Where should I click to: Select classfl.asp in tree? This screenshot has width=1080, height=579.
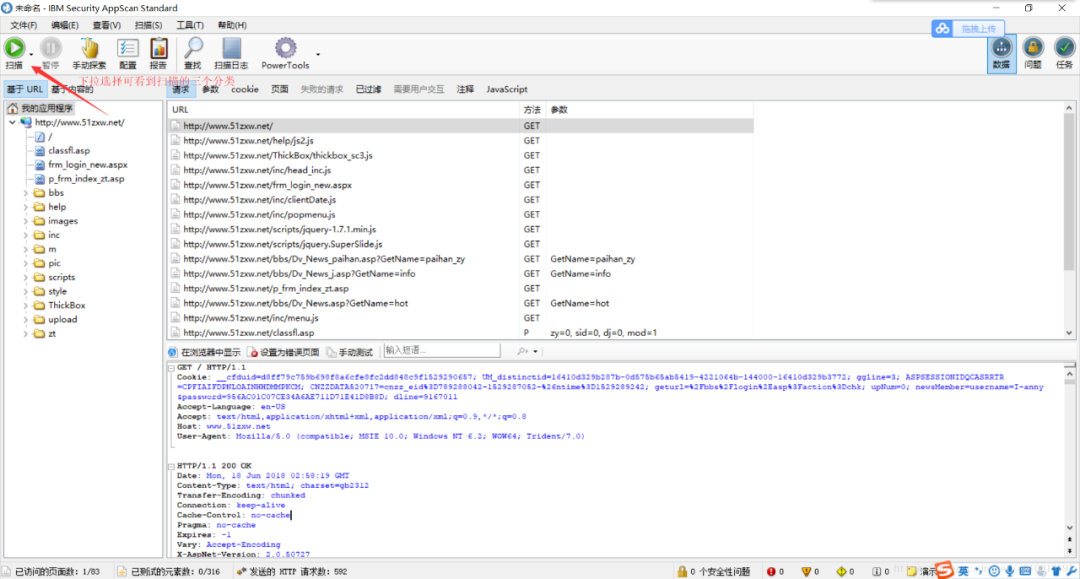pyautogui.click(x=69, y=151)
